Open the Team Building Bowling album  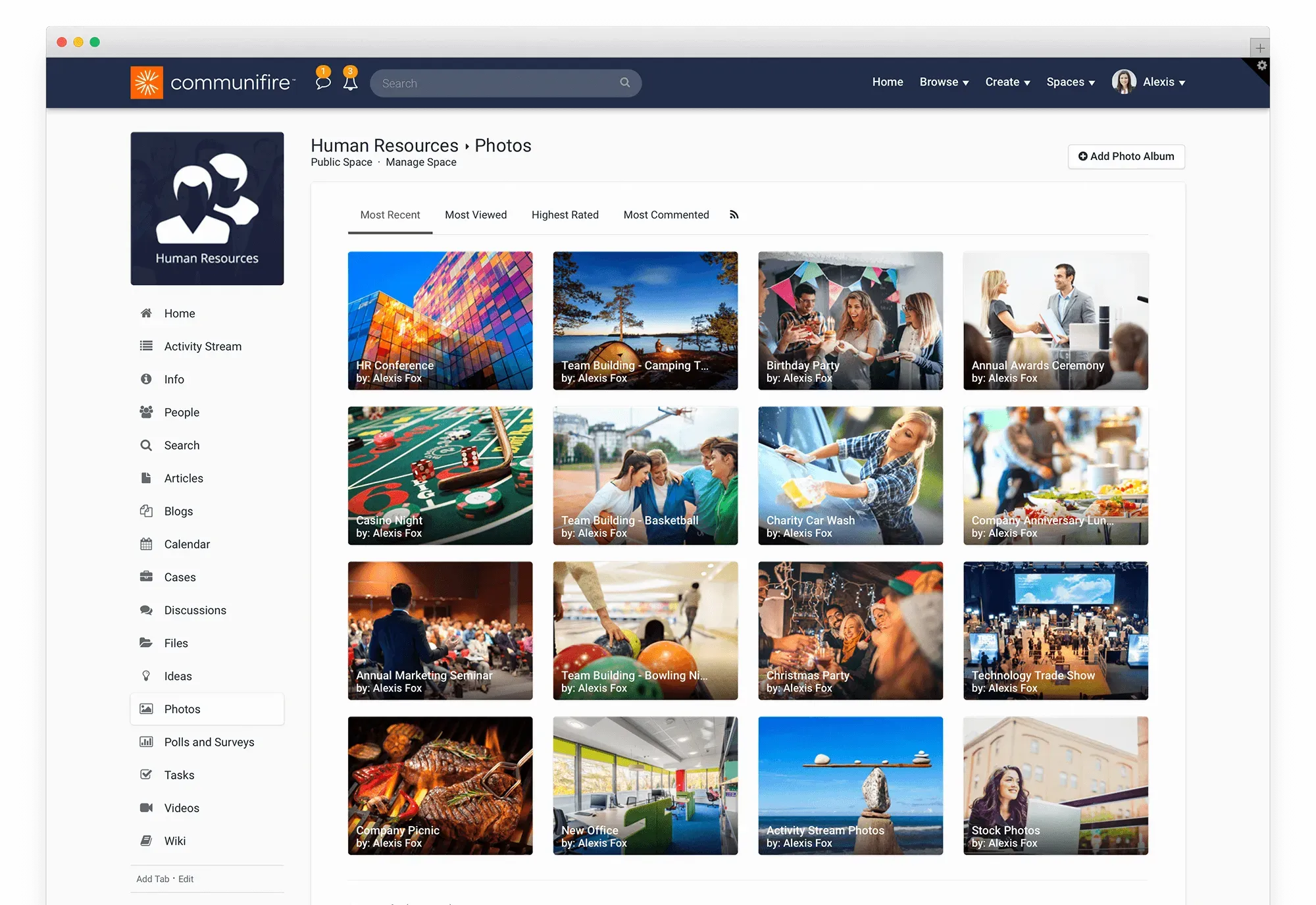(x=645, y=631)
